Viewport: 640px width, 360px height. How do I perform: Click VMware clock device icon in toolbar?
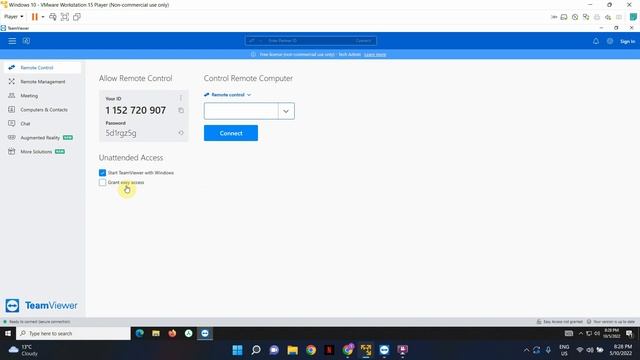(575, 17)
